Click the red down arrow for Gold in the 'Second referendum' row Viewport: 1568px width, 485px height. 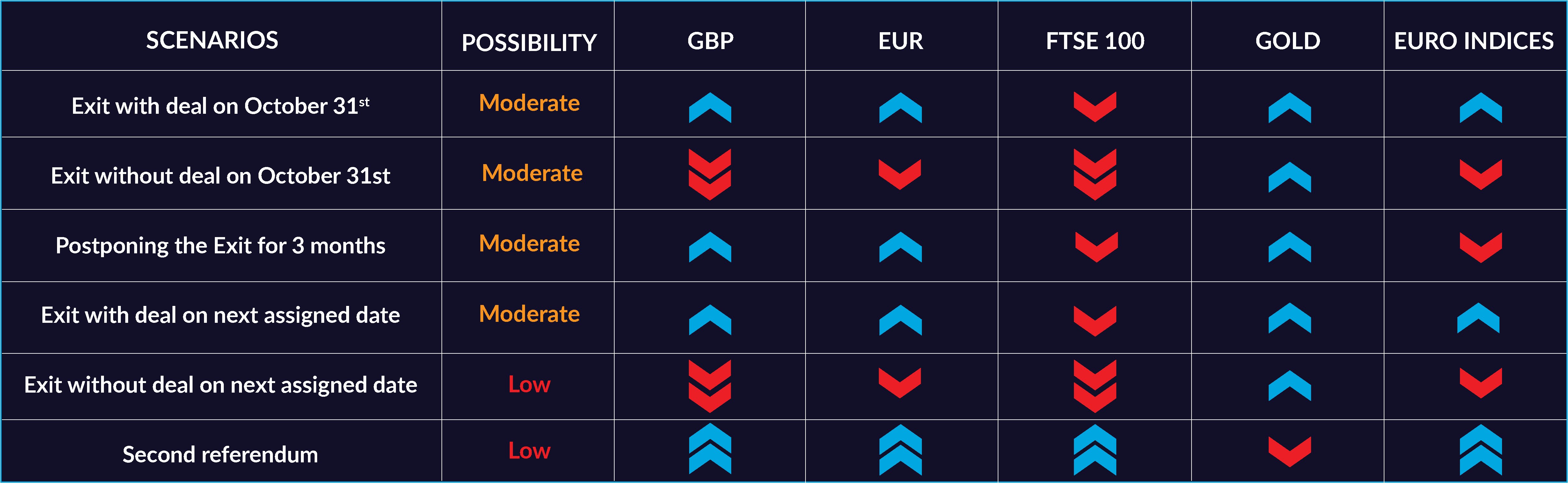tap(1289, 452)
